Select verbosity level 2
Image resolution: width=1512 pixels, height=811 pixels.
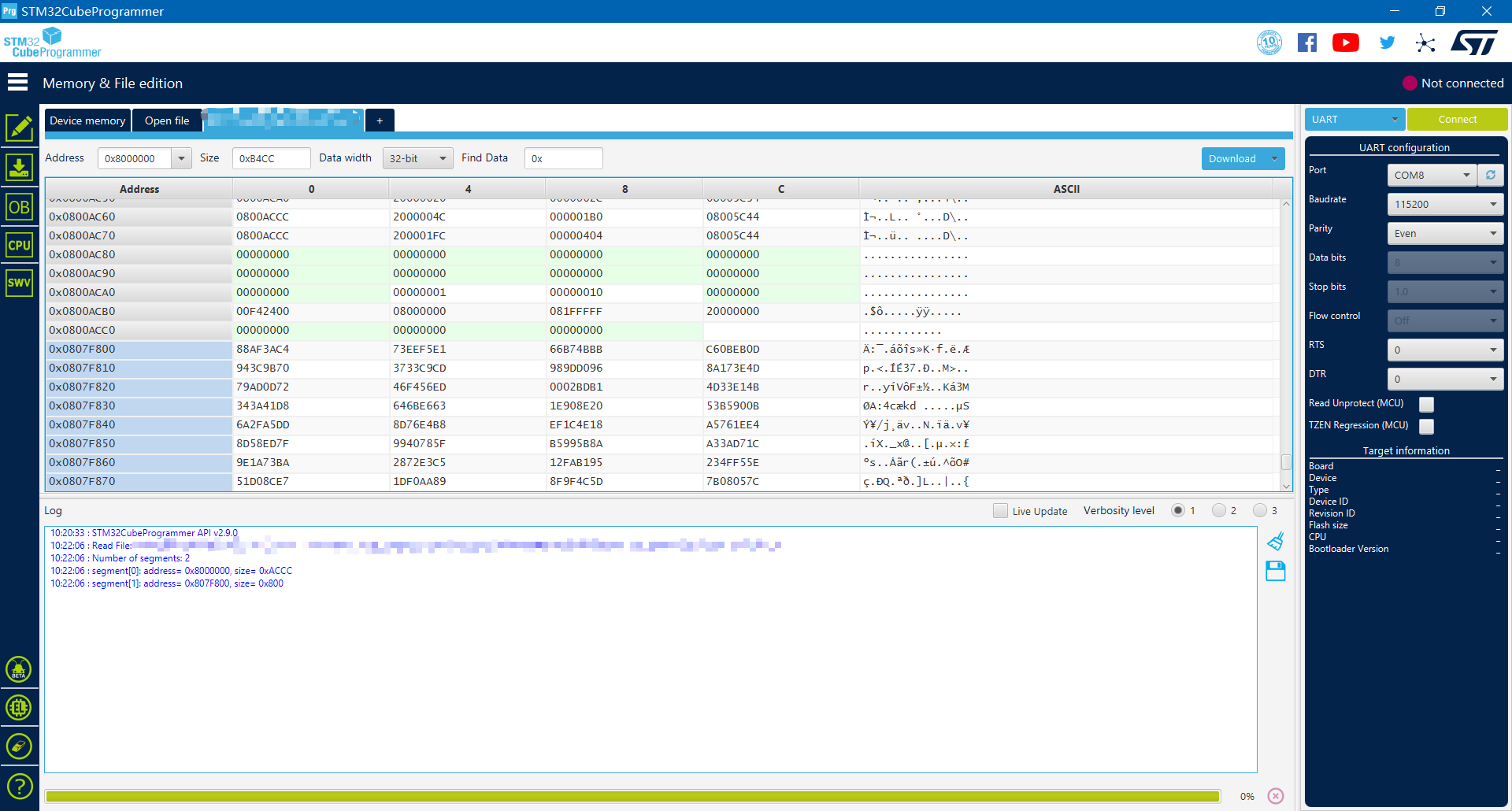tap(1219, 510)
